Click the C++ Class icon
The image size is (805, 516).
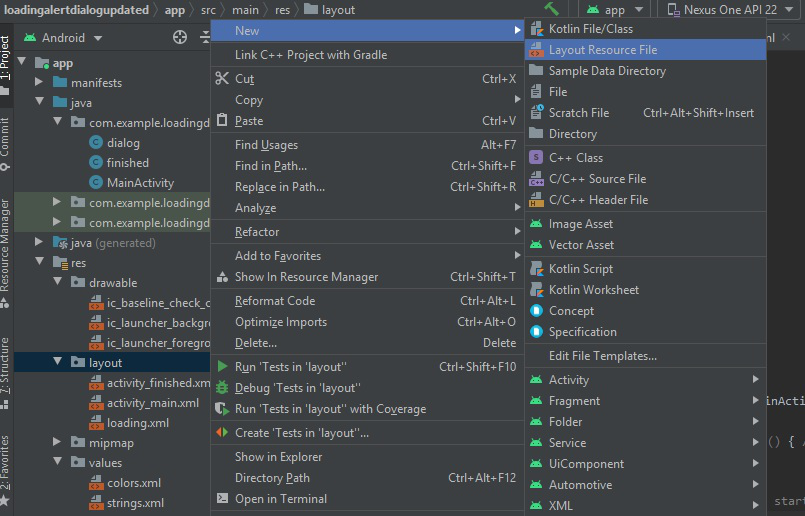537,158
